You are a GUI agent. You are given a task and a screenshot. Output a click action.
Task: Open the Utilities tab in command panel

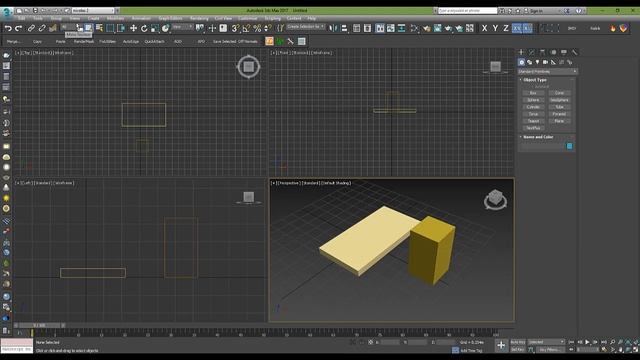coord(575,52)
